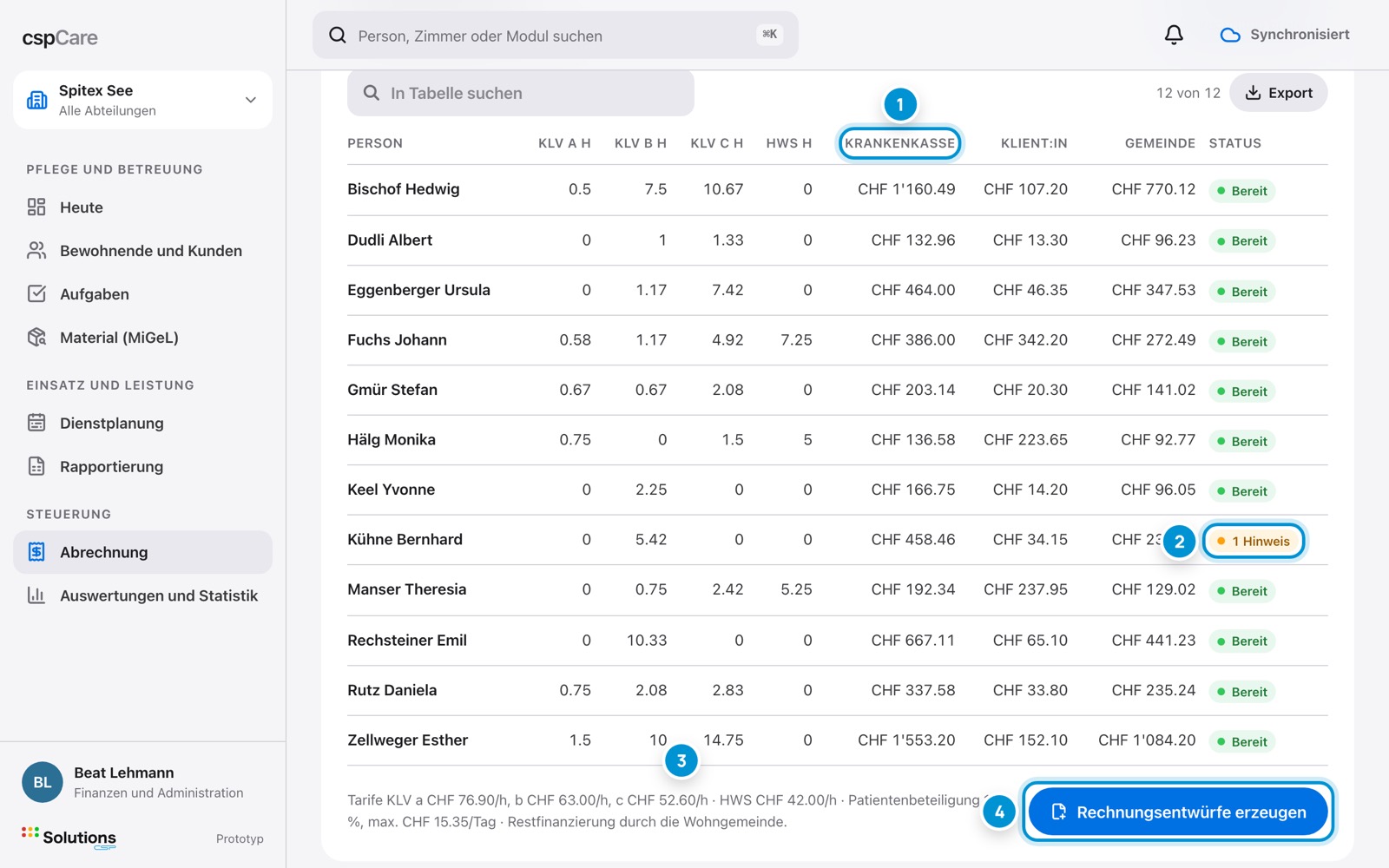
Task: Click the user name Beat Lehmann
Action: coord(123,773)
